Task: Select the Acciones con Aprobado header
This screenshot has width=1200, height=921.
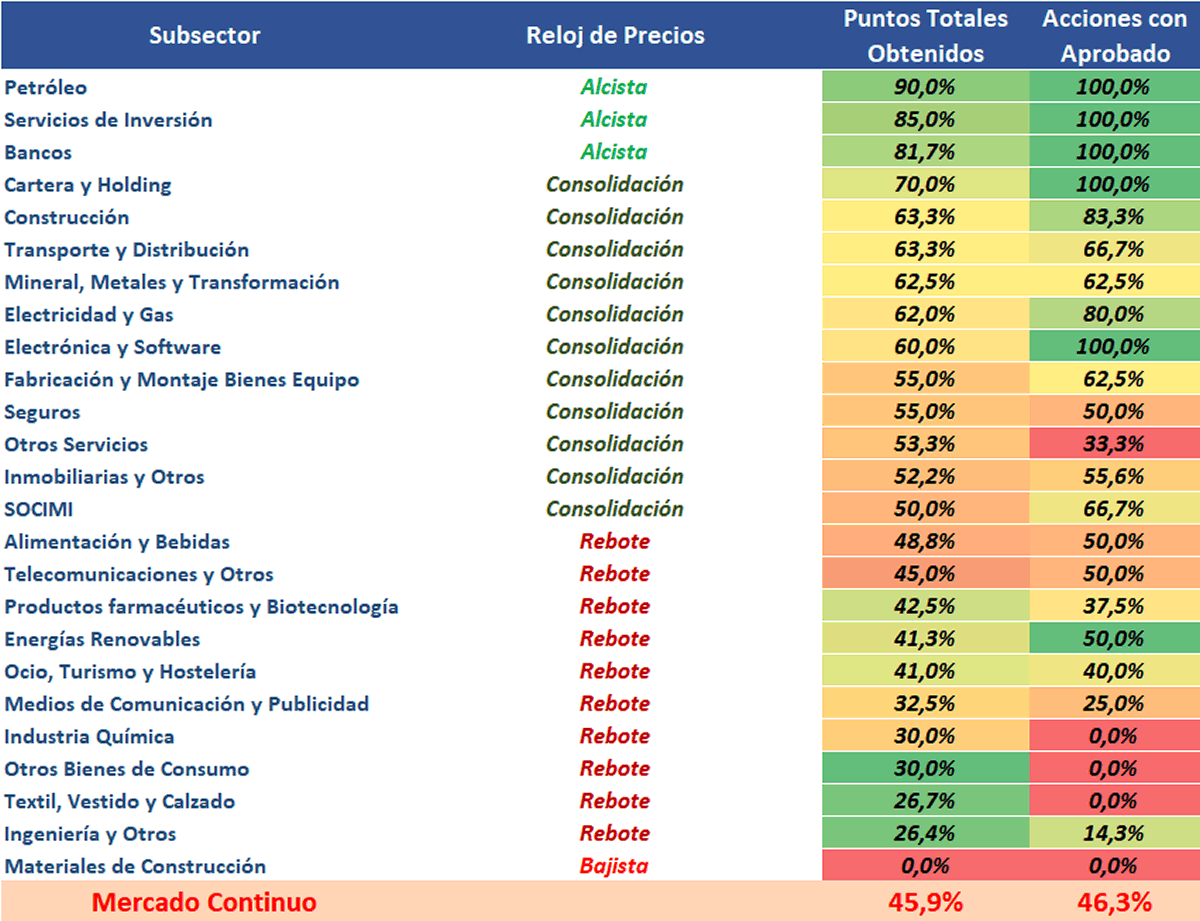Action: pyautogui.click(x=1114, y=35)
